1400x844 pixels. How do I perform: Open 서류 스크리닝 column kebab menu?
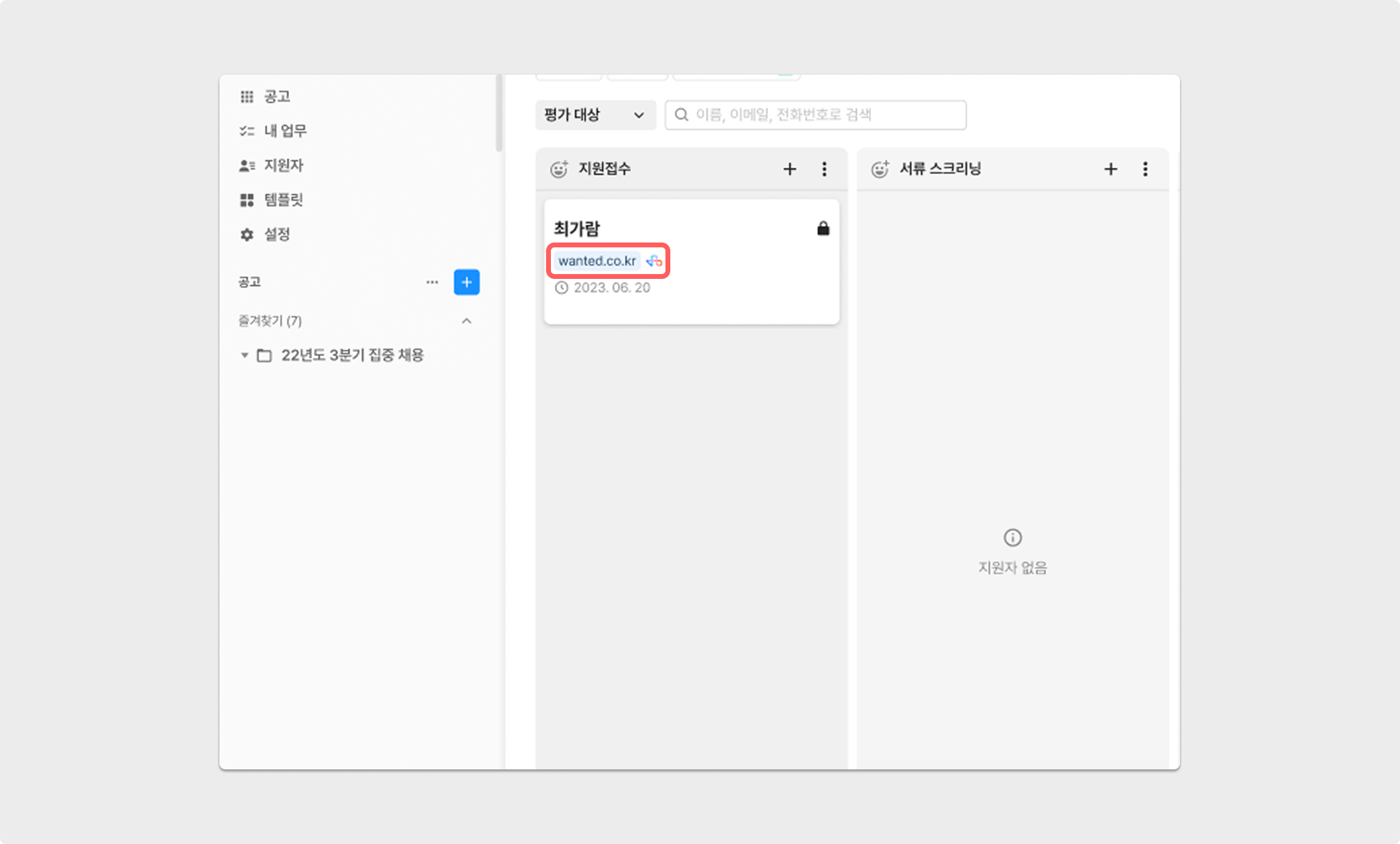coord(1145,169)
